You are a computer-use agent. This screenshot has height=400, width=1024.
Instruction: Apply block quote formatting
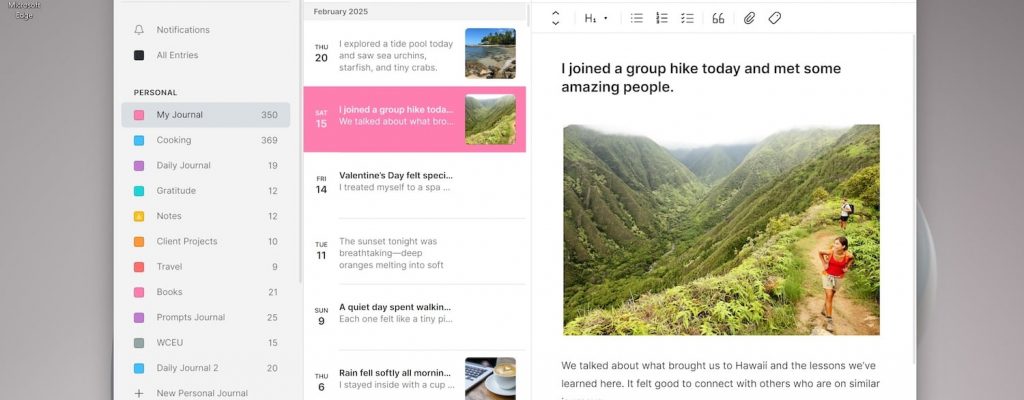click(x=718, y=18)
